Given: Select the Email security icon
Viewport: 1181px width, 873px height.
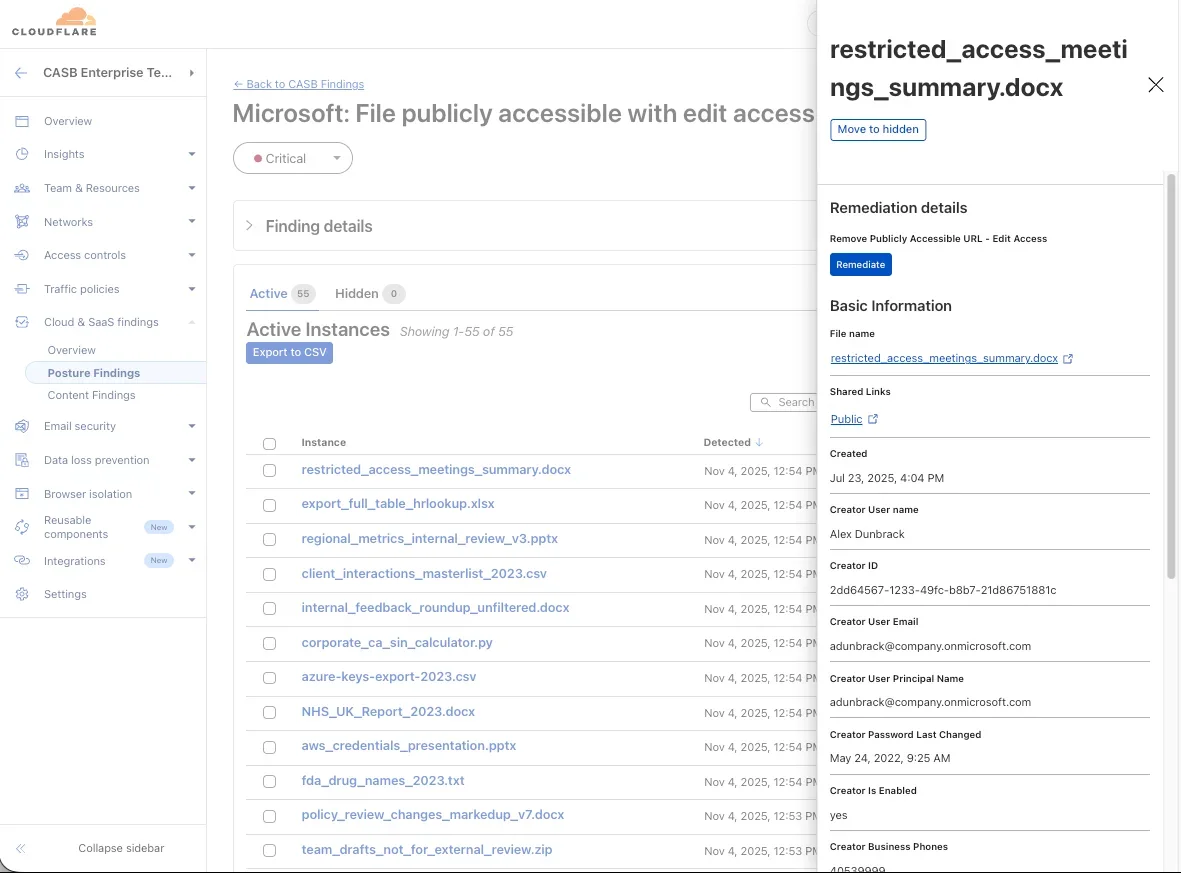Looking at the screenshot, I should [22, 426].
